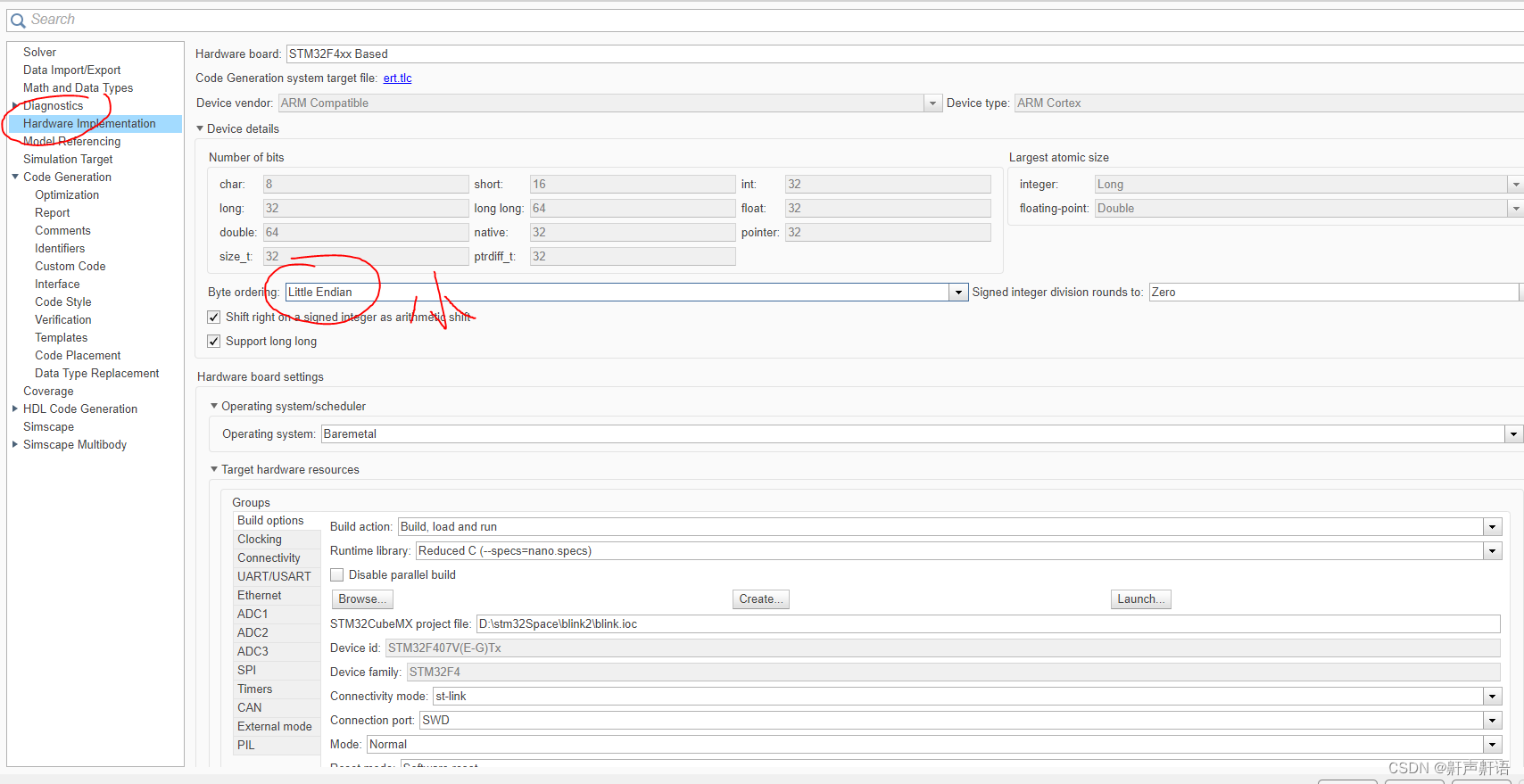Collapse the Device details section
The height and width of the screenshot is (784, 1524).
point(200,128)
